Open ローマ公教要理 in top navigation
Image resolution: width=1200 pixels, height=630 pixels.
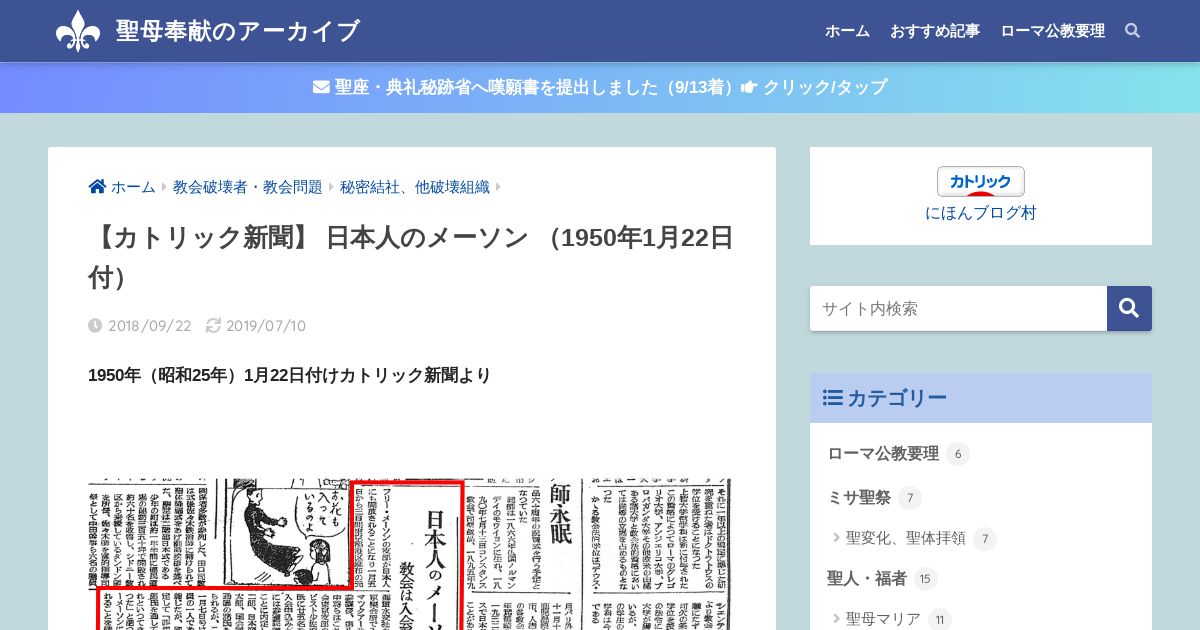[x=1052, y=31]
